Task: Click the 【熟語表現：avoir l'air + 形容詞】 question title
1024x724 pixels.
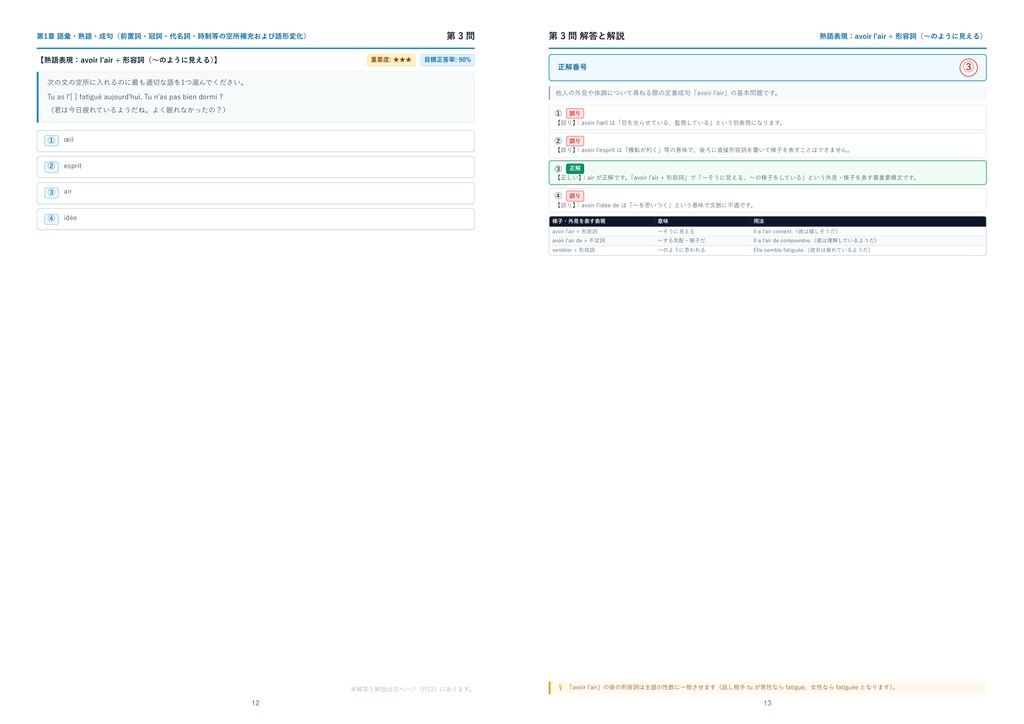Action: click(128, 60)
